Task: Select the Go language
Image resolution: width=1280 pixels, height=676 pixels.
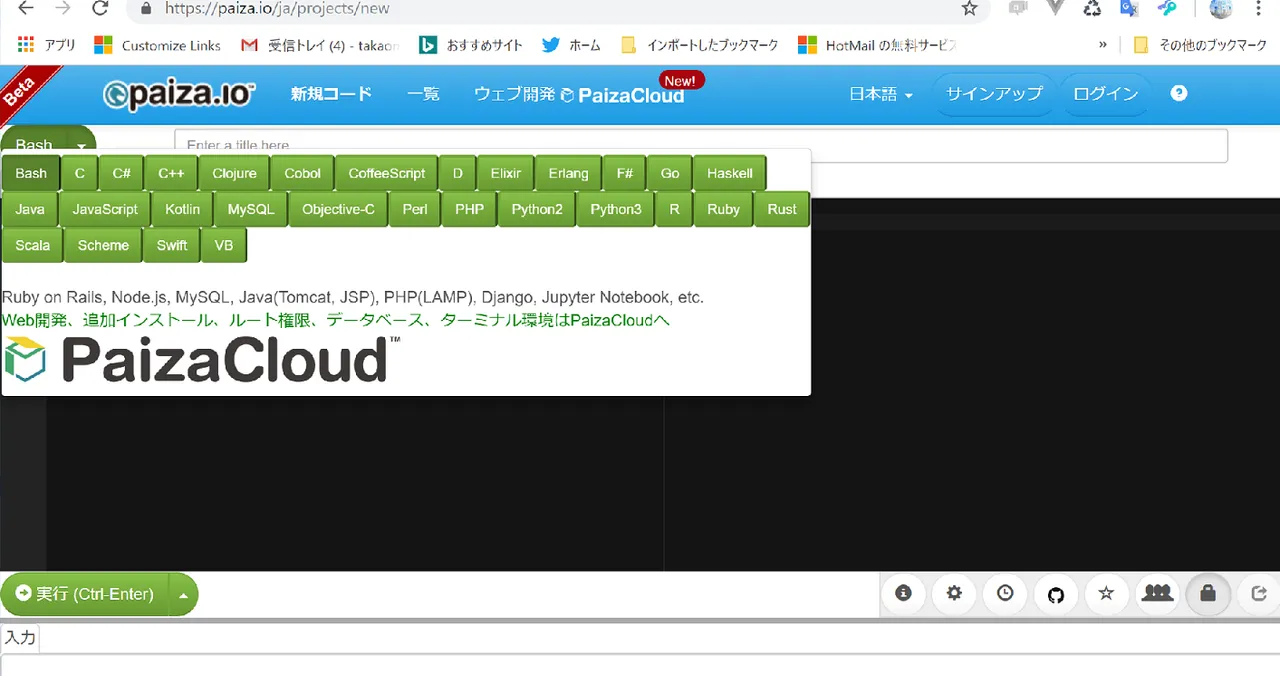Action: click(x=670, y=173)
